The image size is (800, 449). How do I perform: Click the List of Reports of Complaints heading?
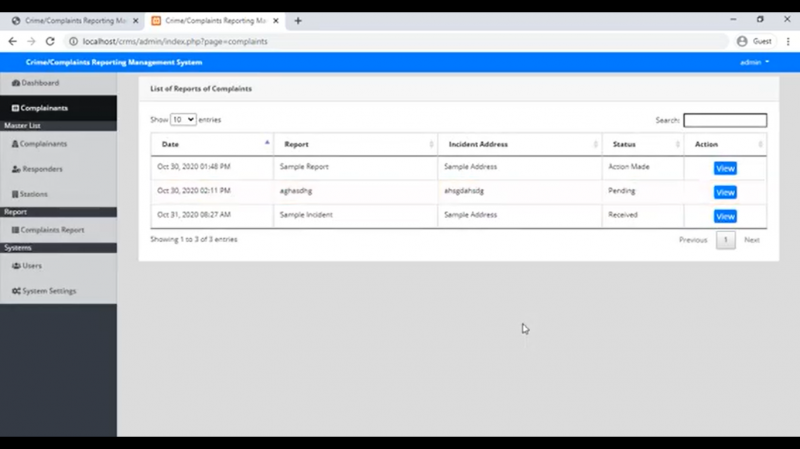[201, 89]
